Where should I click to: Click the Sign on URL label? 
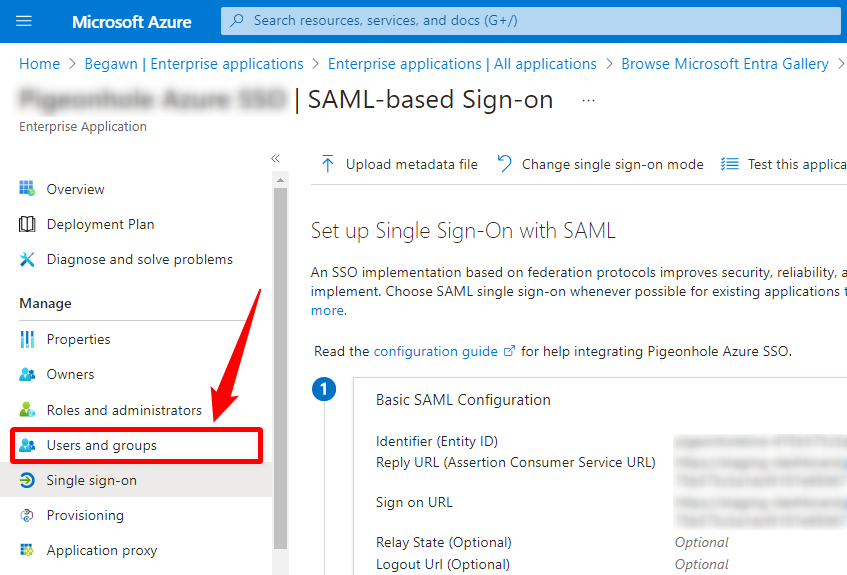pos(414,502)
